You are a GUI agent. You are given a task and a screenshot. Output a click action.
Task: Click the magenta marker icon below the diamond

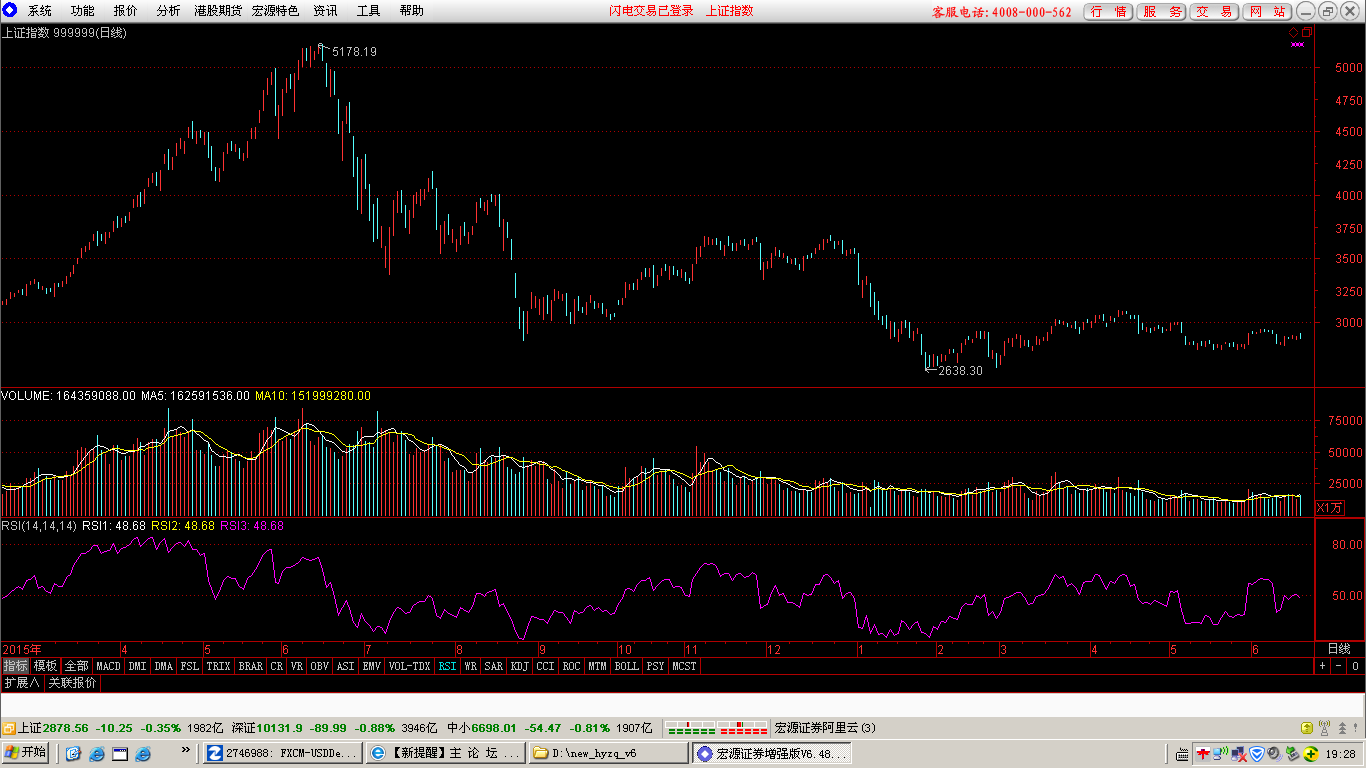(1298, 44)
